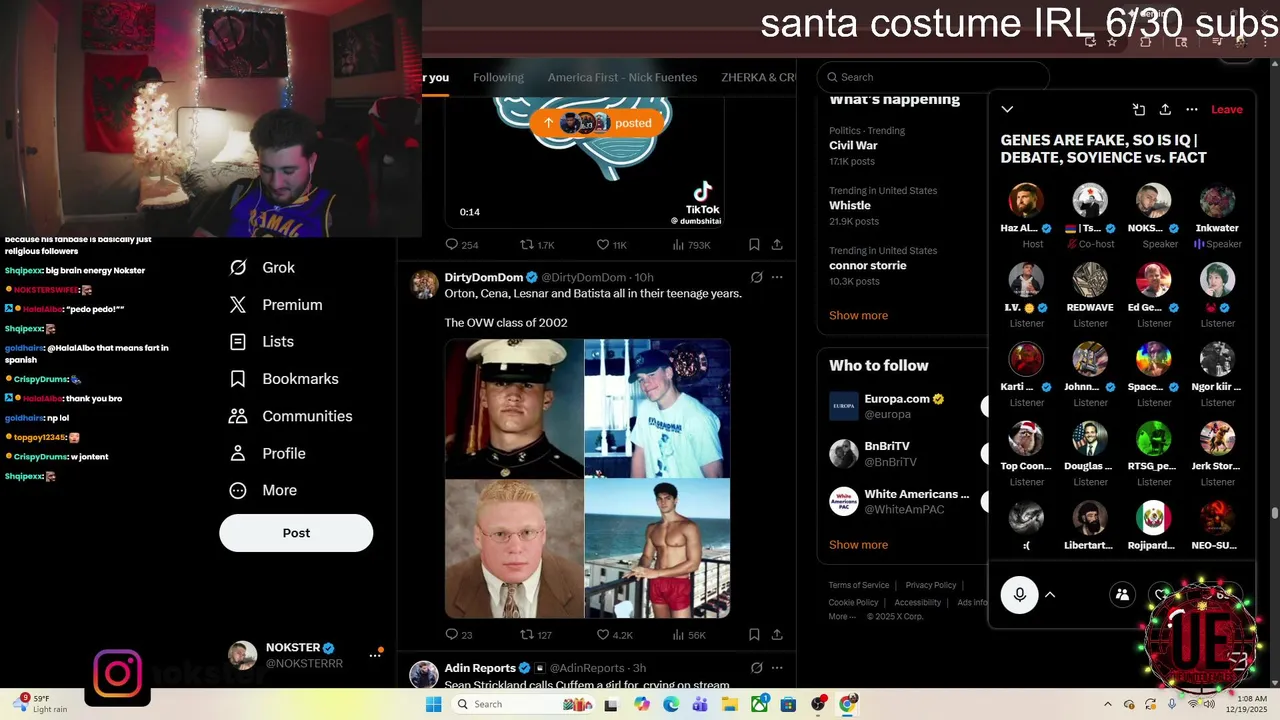Viewport: 1280px width, 720px height.
Task: Click the new posts 'posted' pill
Action: pos(598,123)
